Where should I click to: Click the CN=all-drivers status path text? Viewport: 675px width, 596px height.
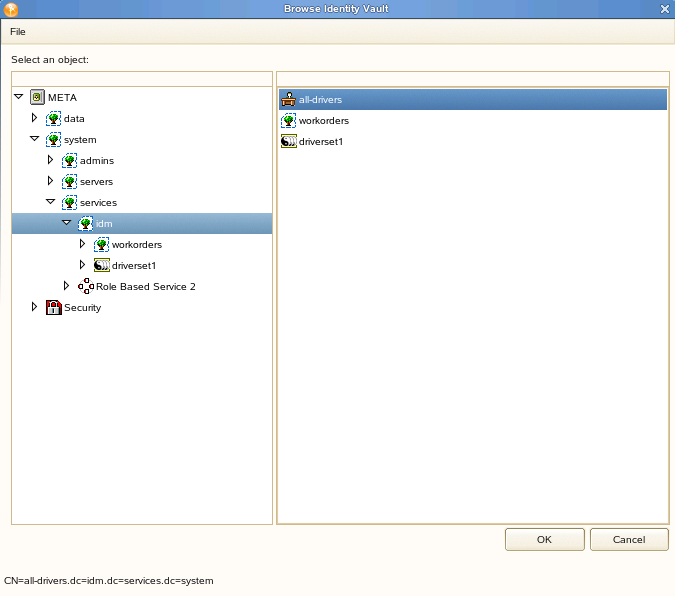point(108,580)
